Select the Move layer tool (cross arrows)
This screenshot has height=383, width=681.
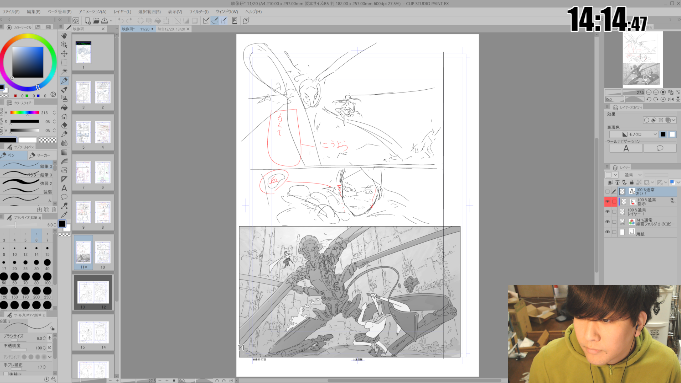coord(64,53)
